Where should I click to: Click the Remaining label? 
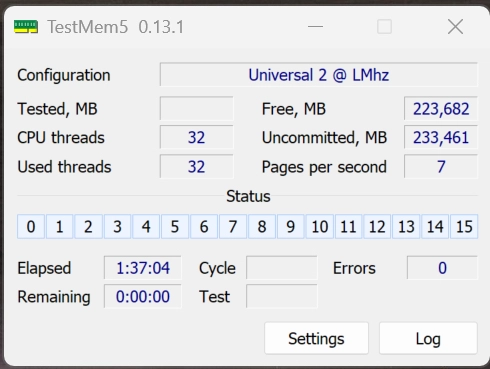pos(54,297)
